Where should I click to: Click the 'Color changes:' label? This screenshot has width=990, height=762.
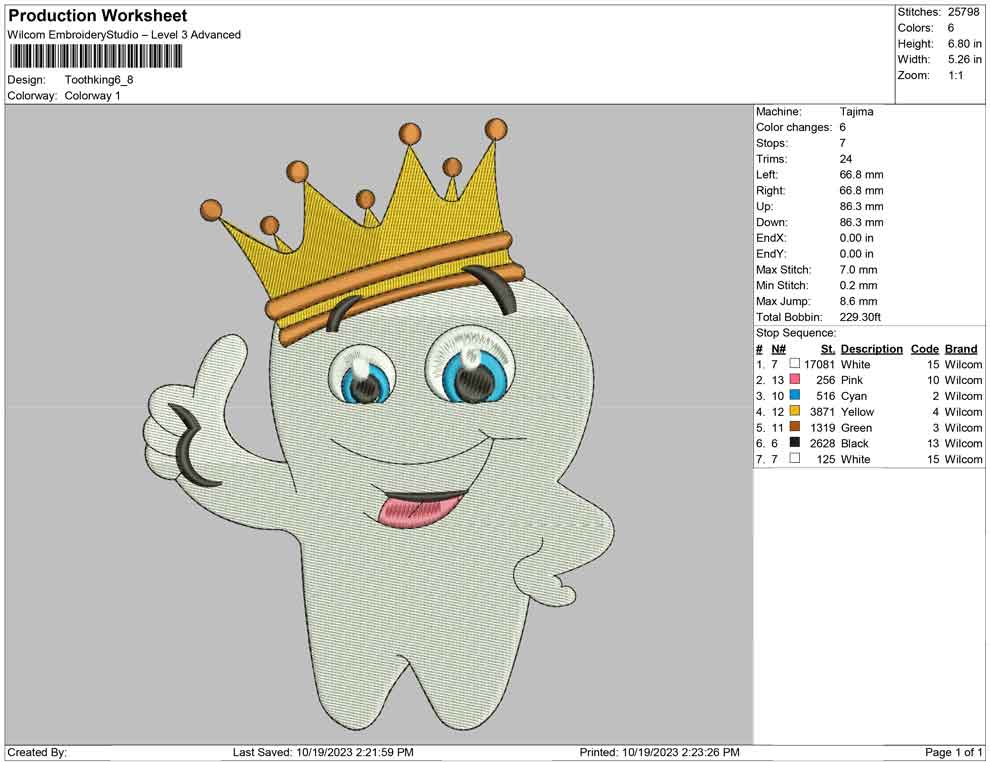click(x=794, y=128)
